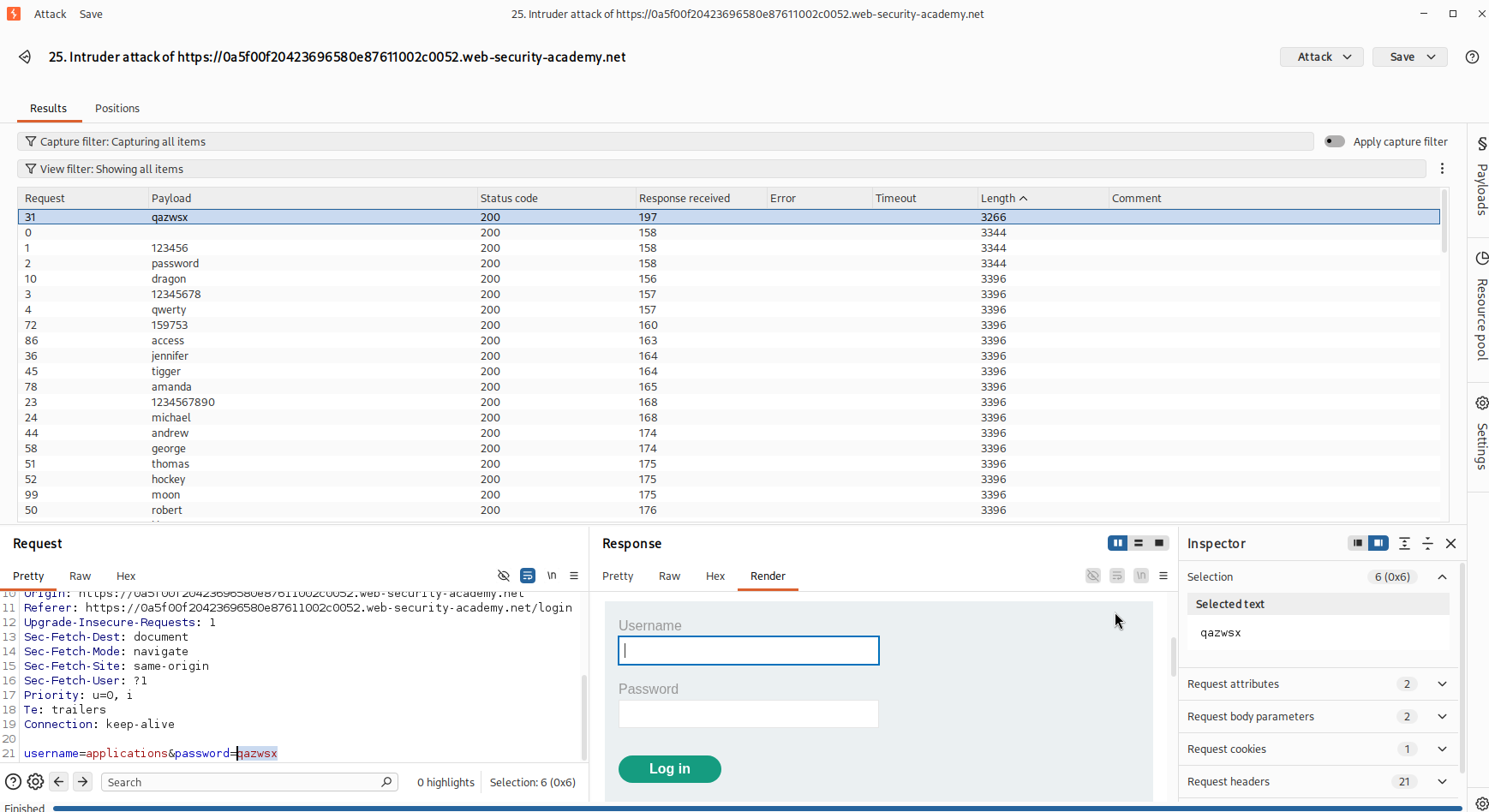Collapse the Selection section in Inspector
Image resolution: width=1489 pixels, height=812 pixels.
coord(1442,576)
